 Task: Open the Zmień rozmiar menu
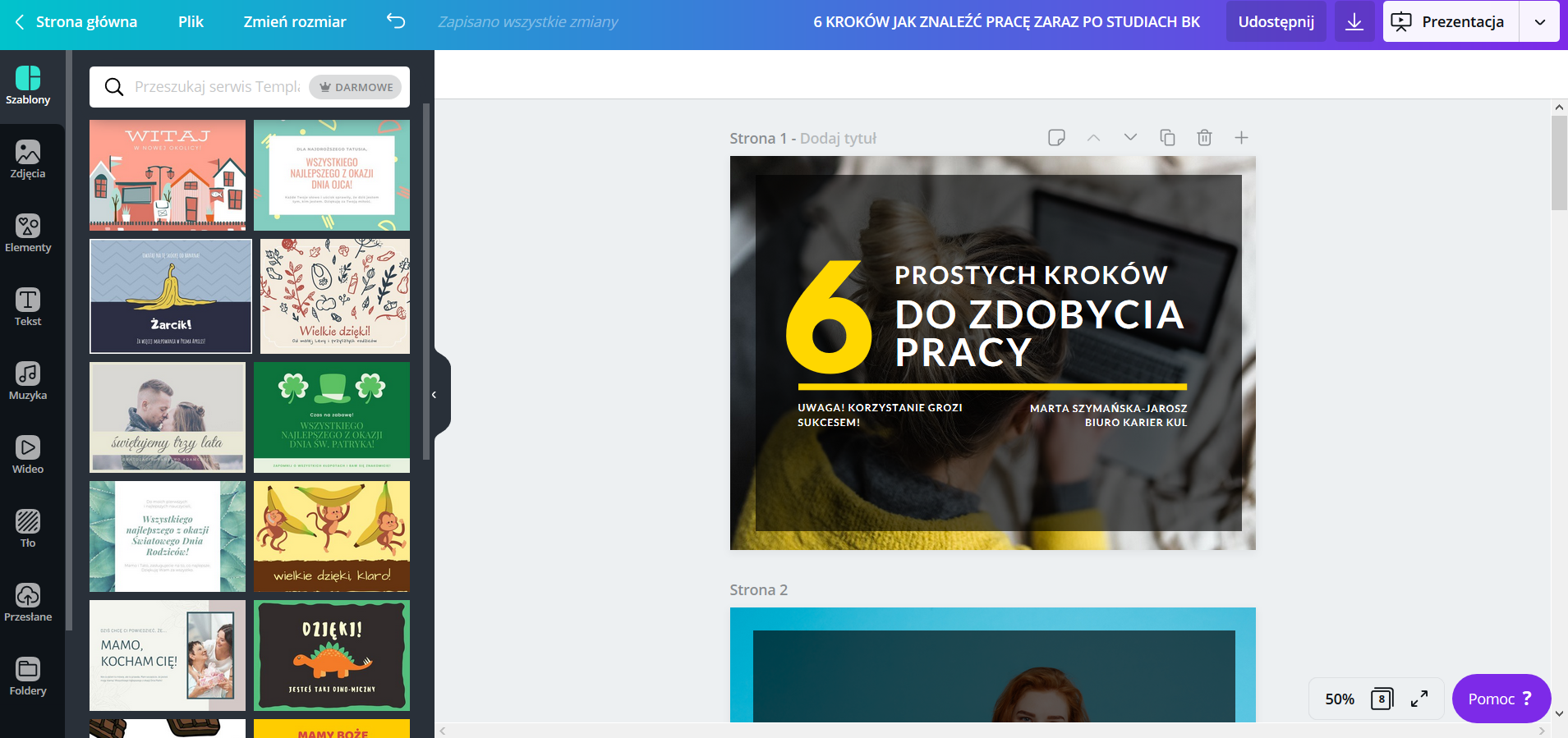(295, 21)
